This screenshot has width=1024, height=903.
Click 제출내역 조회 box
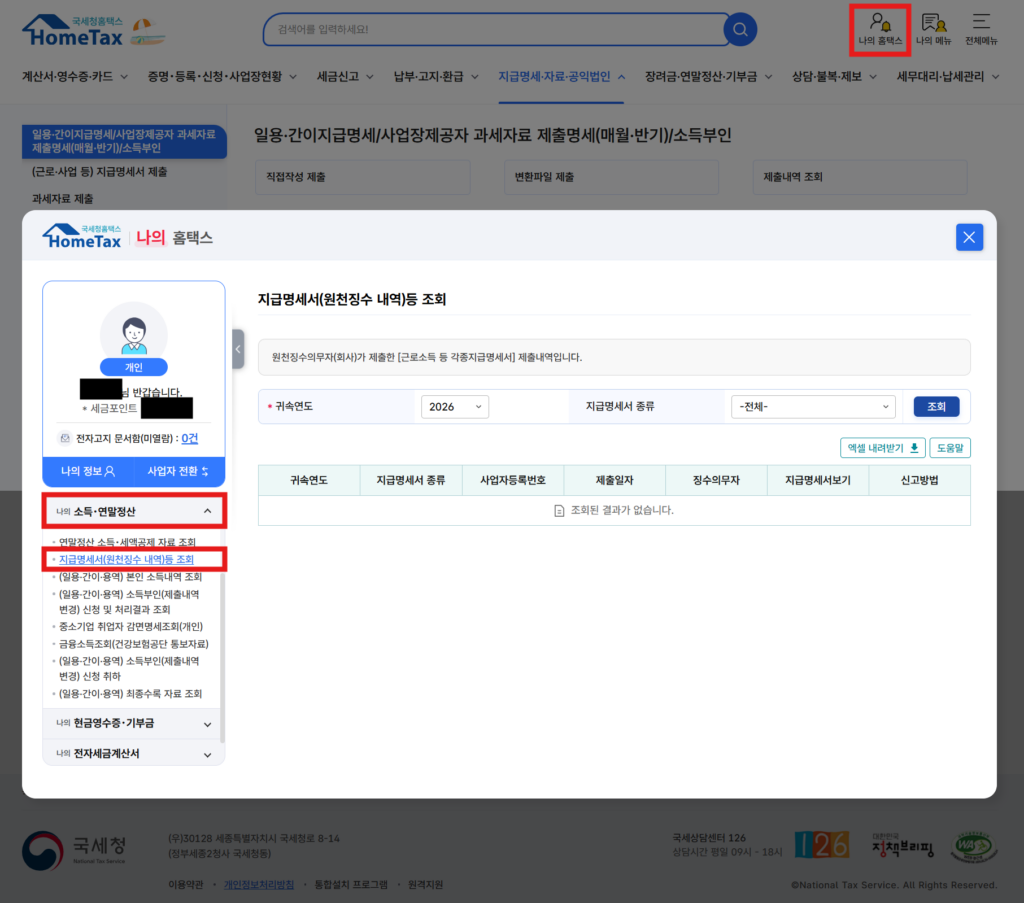[860, 177]
